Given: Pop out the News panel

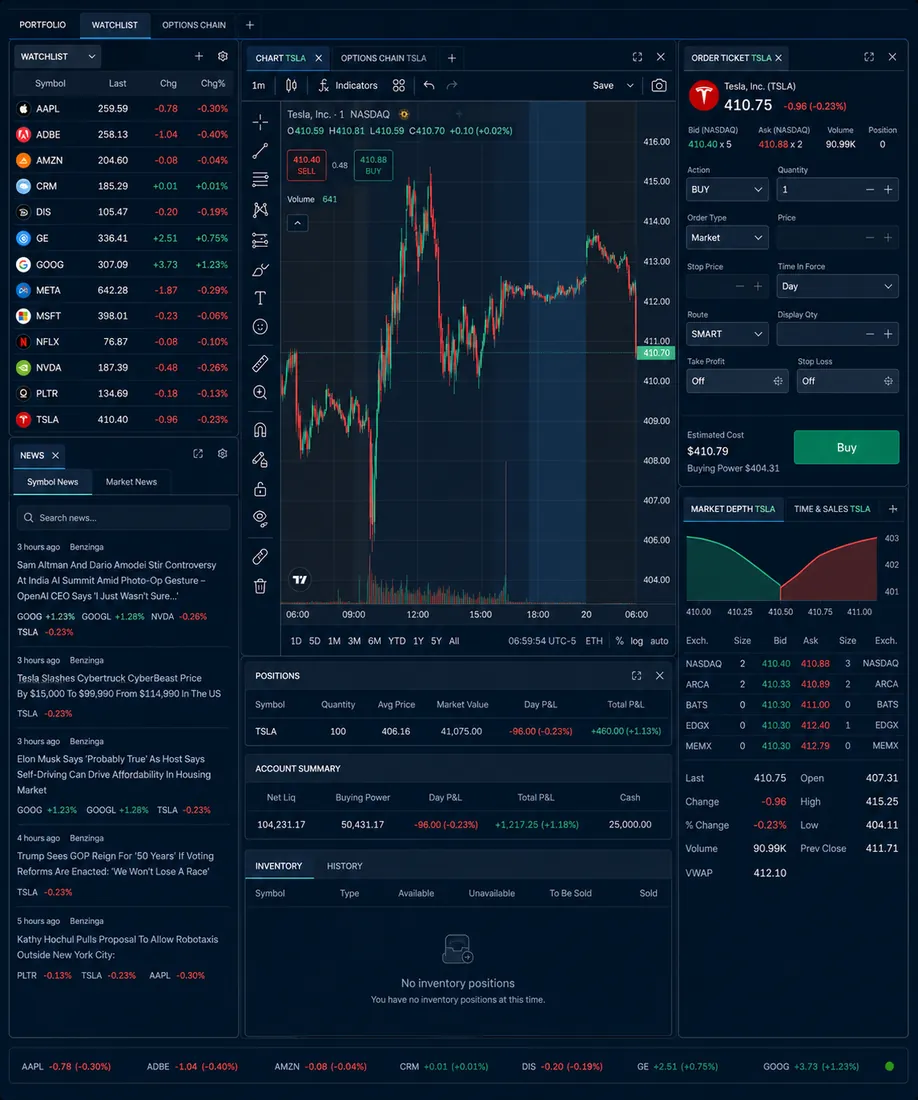Looking at the screenshot, I should 198,454.
